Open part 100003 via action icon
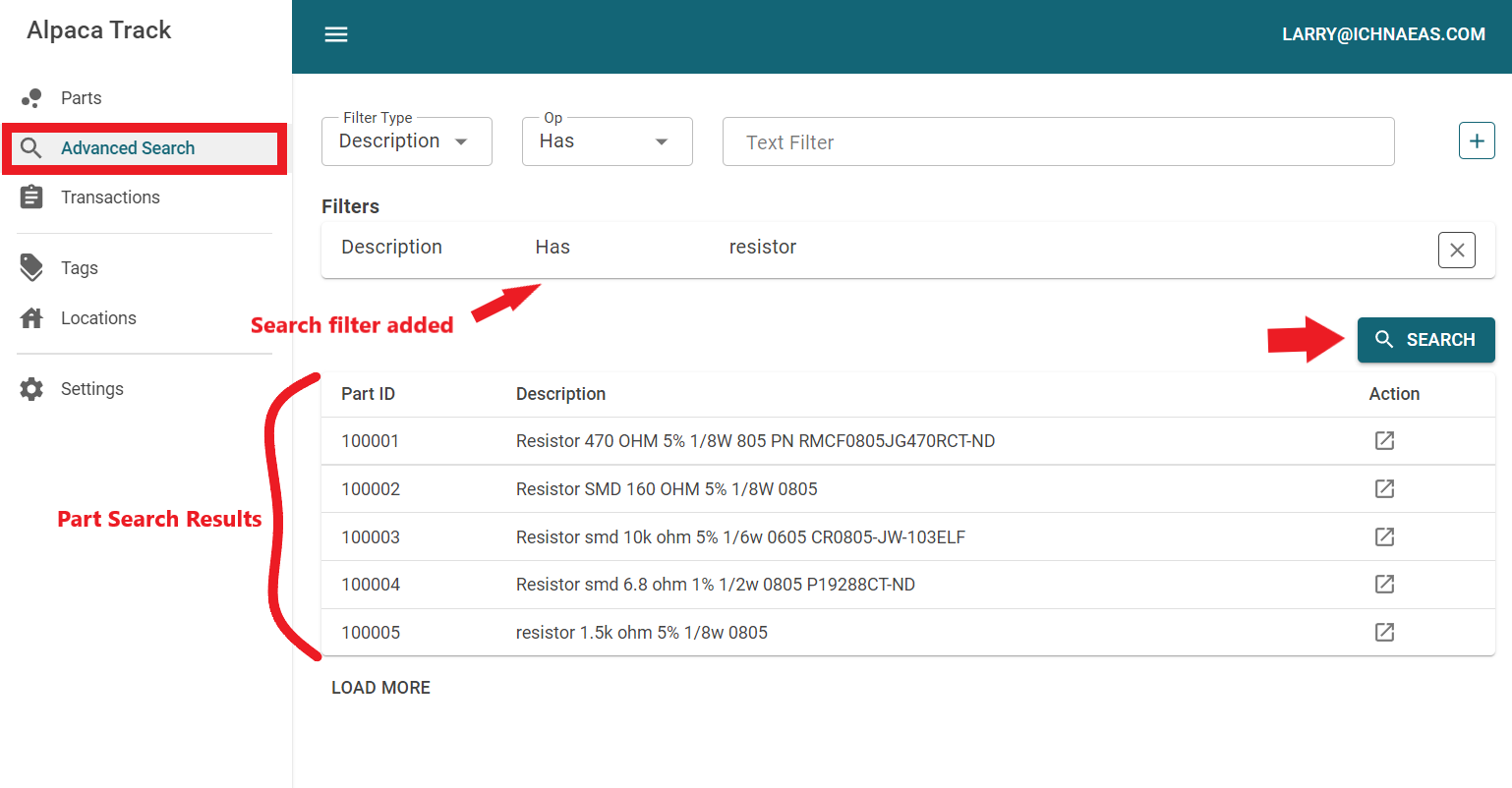This screenshot has height=788, width=1512. pyautogui.click(x=1384, y=536)
